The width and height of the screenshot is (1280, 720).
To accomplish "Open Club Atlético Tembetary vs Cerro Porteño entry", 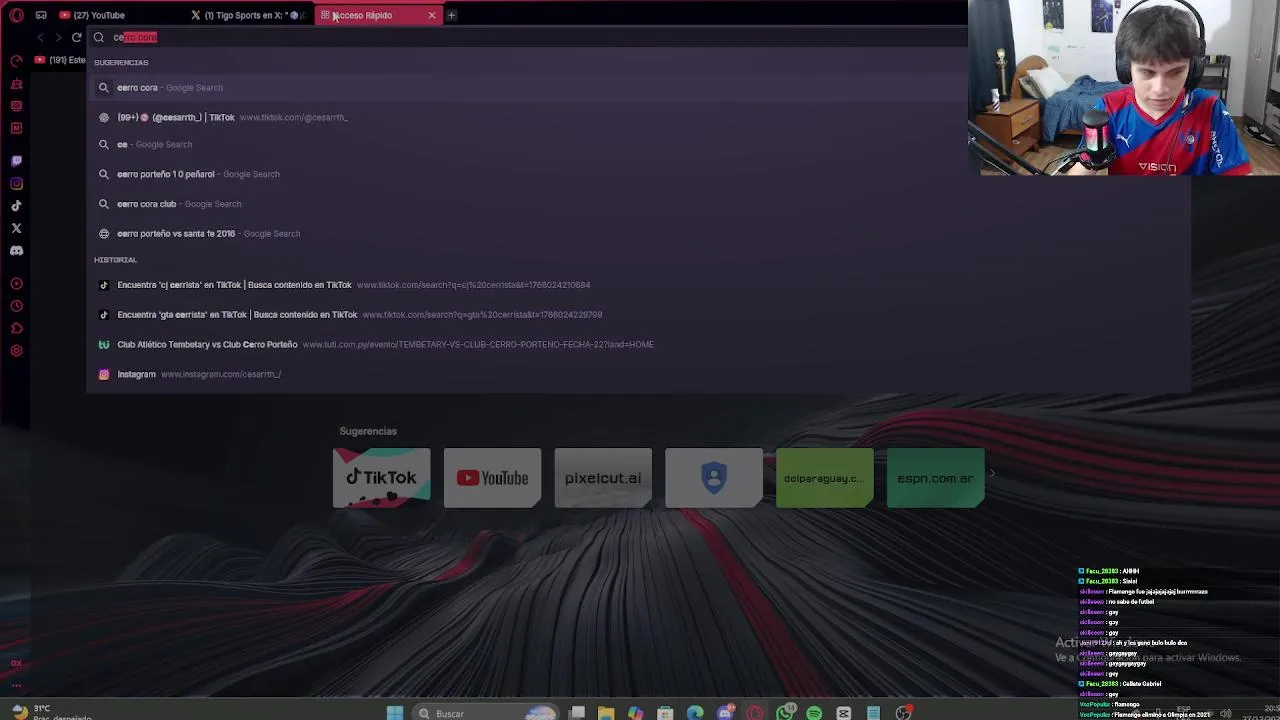I will [x=640, y=344].
